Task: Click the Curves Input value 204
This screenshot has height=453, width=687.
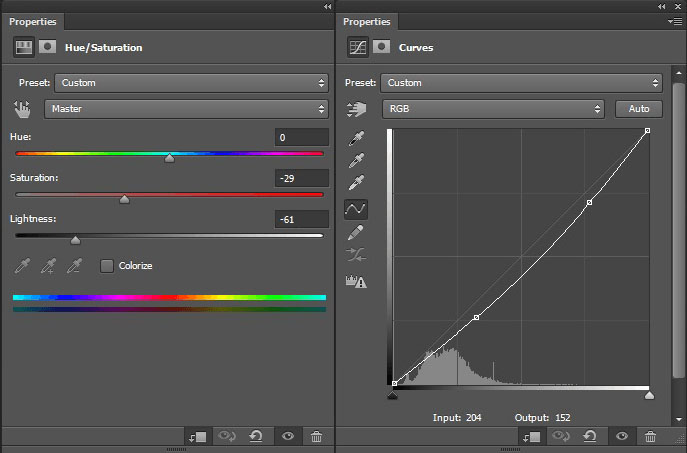Action: (x=473, y=418)
